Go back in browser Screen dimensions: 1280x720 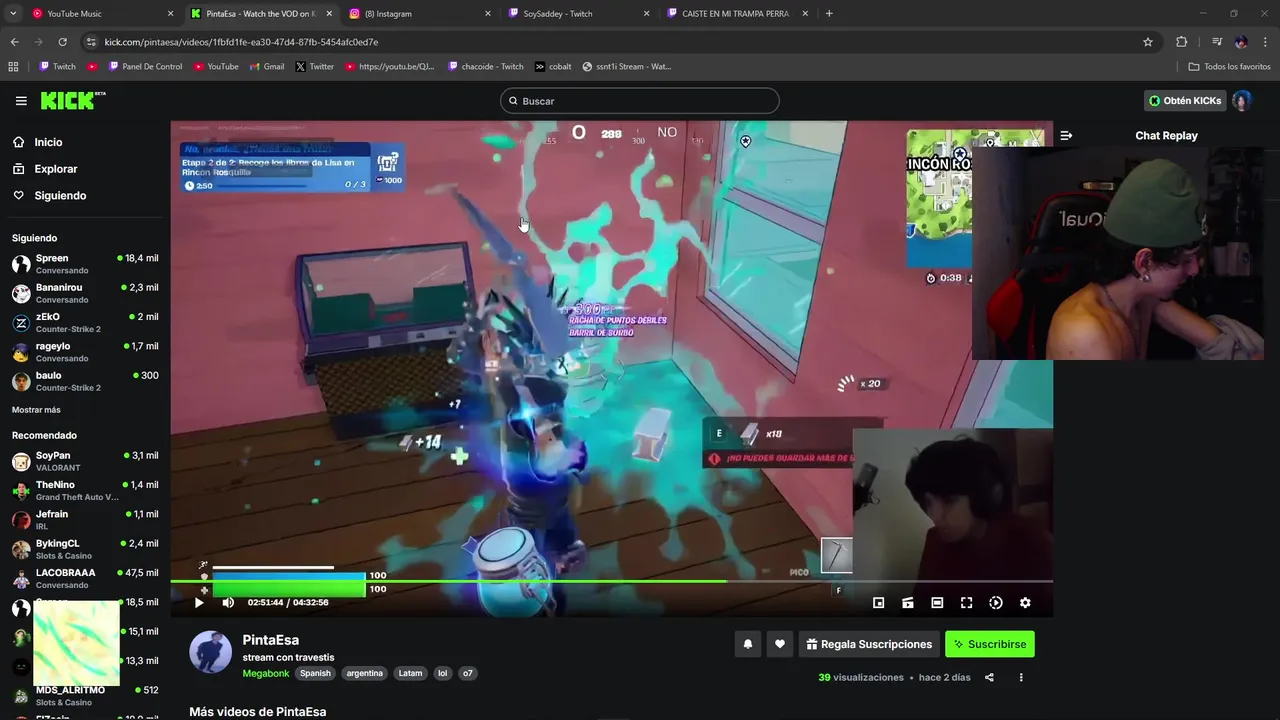coord(14,42)
